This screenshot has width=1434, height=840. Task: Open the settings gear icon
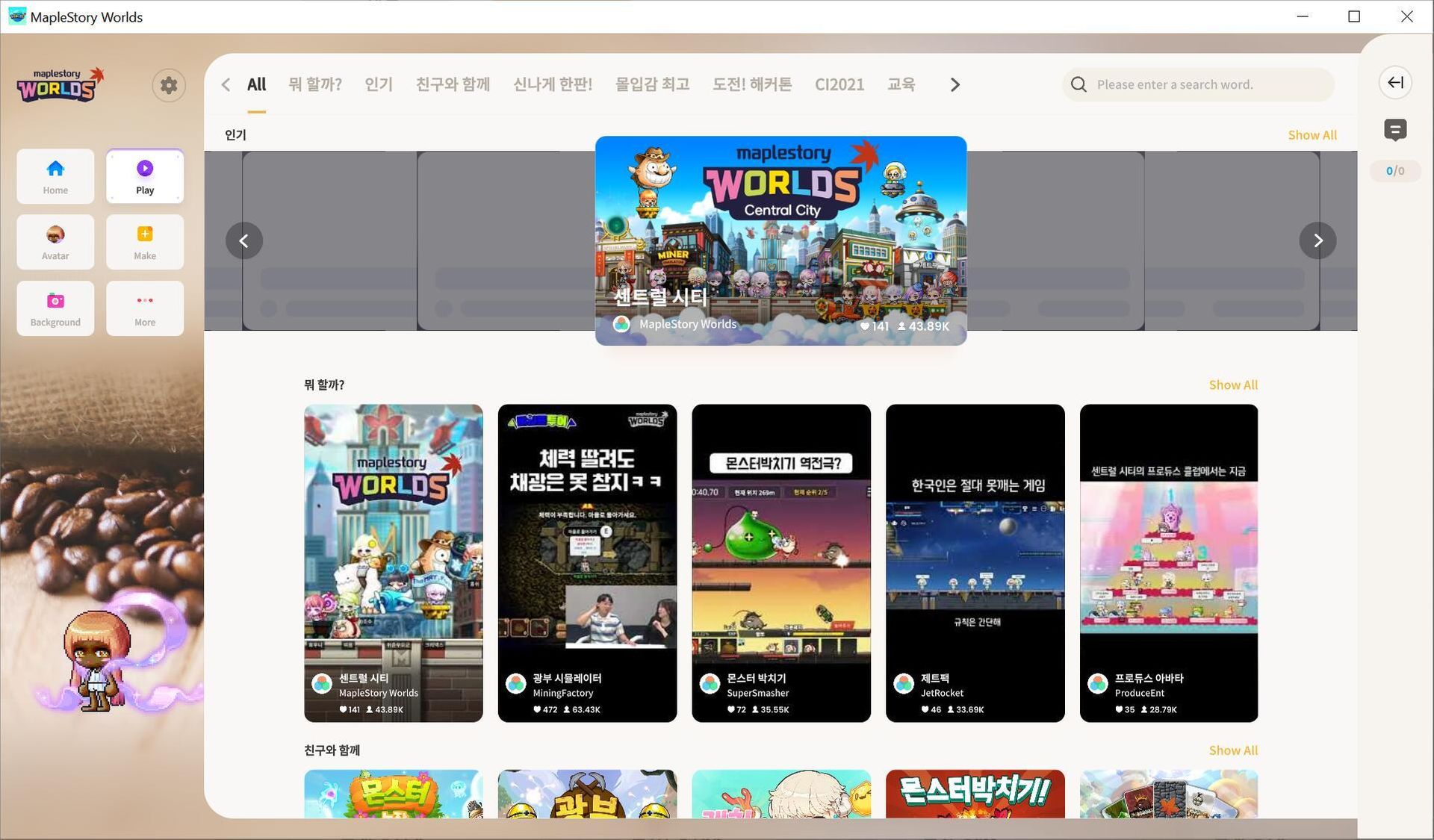pyautogui.click(x=169, y=84)
